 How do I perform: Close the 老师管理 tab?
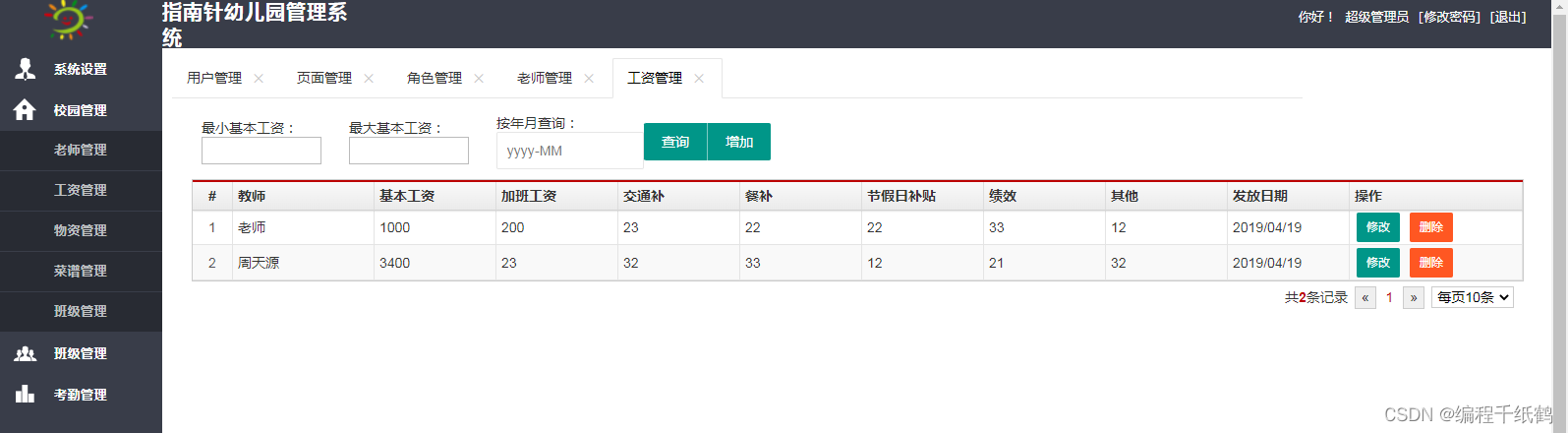pyautogui.click(x=589, y=79)
